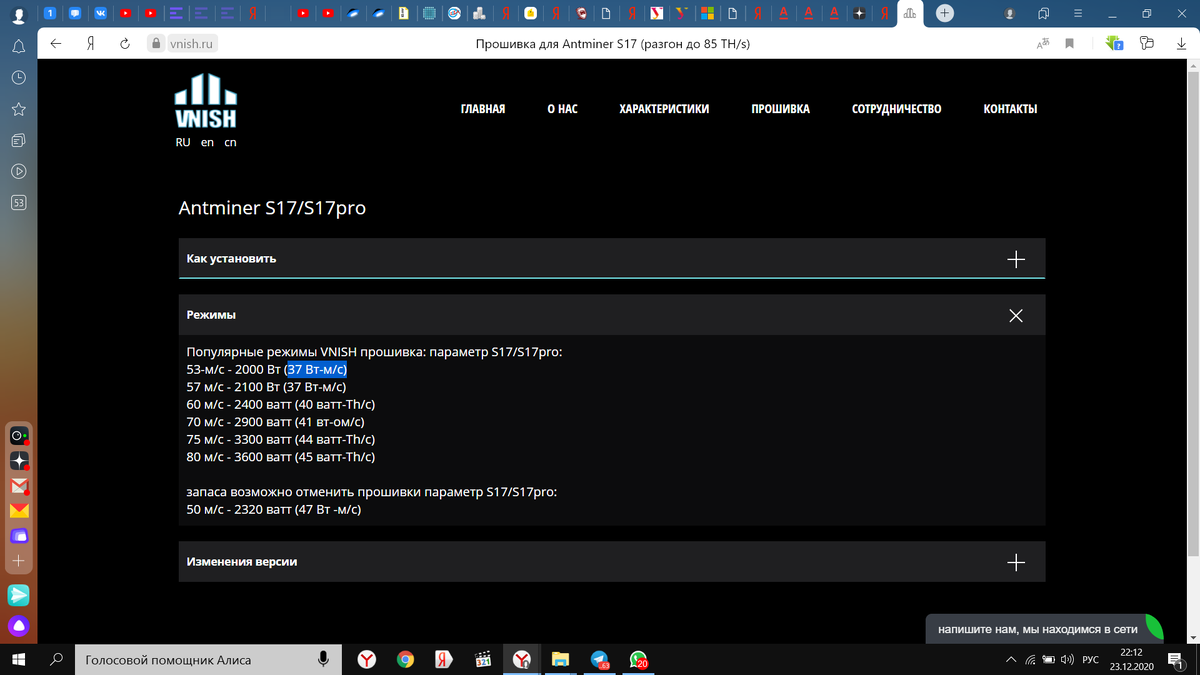This screenshot has height=675, width=1200.
Task: Open Telegram in the taskbar
Action: 599,659
